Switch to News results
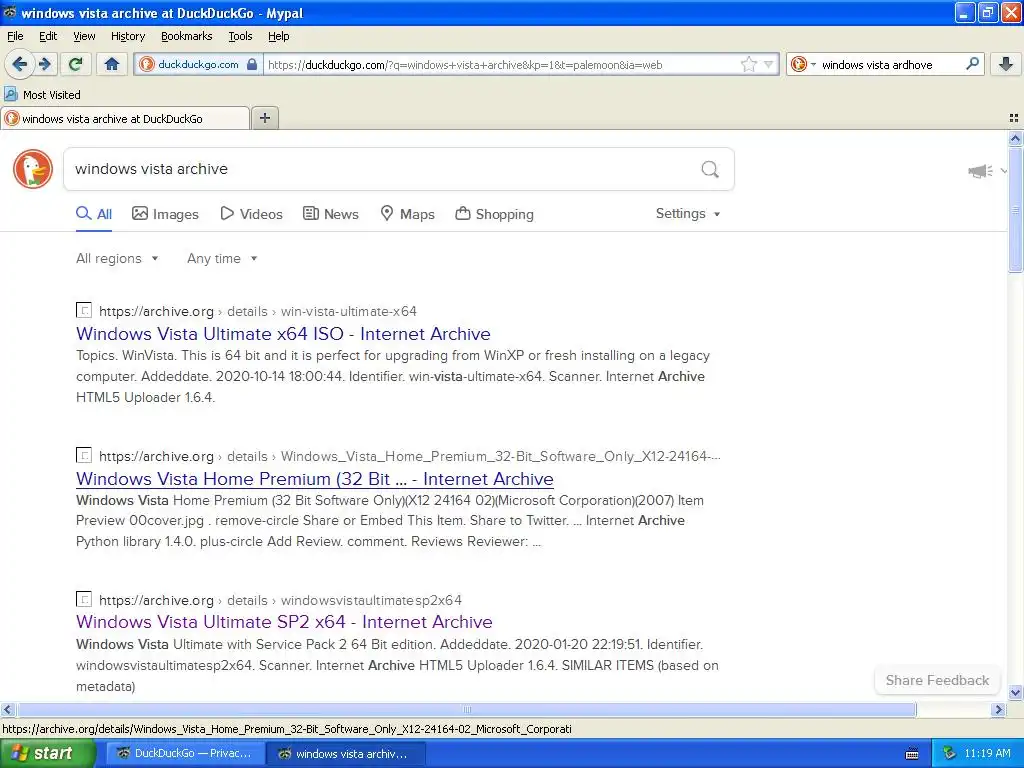 coord(330,214)
